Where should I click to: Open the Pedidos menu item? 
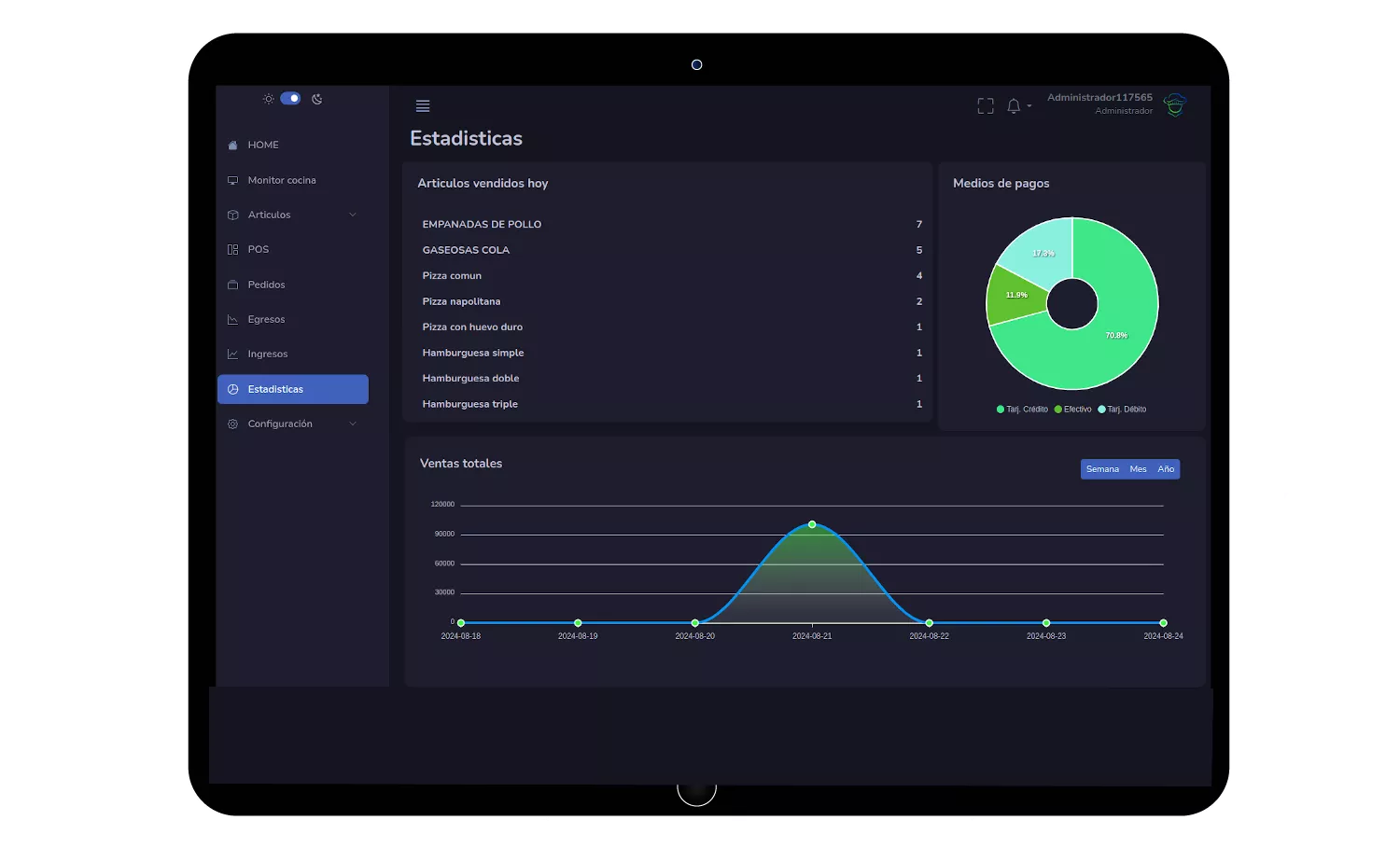pyautogui.click(x=266, y=285)
